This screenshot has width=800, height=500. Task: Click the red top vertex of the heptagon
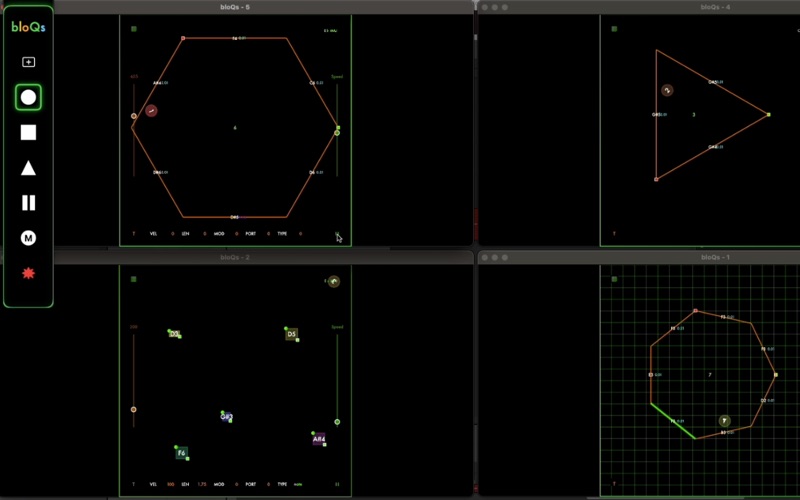point(695,311)
